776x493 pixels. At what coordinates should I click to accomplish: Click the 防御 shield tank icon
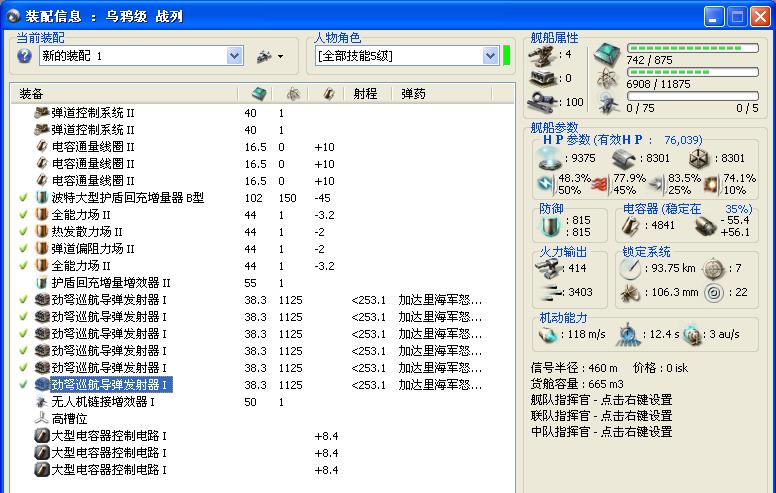tap(549, 227)
